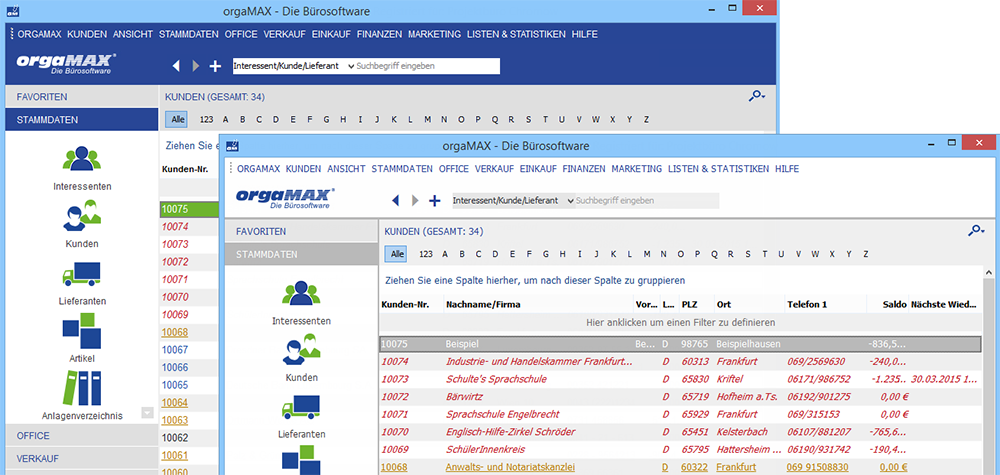Click plus add icon in front window toolbar
Viewport: 1000px width, 475px height.
coord(434,200)
